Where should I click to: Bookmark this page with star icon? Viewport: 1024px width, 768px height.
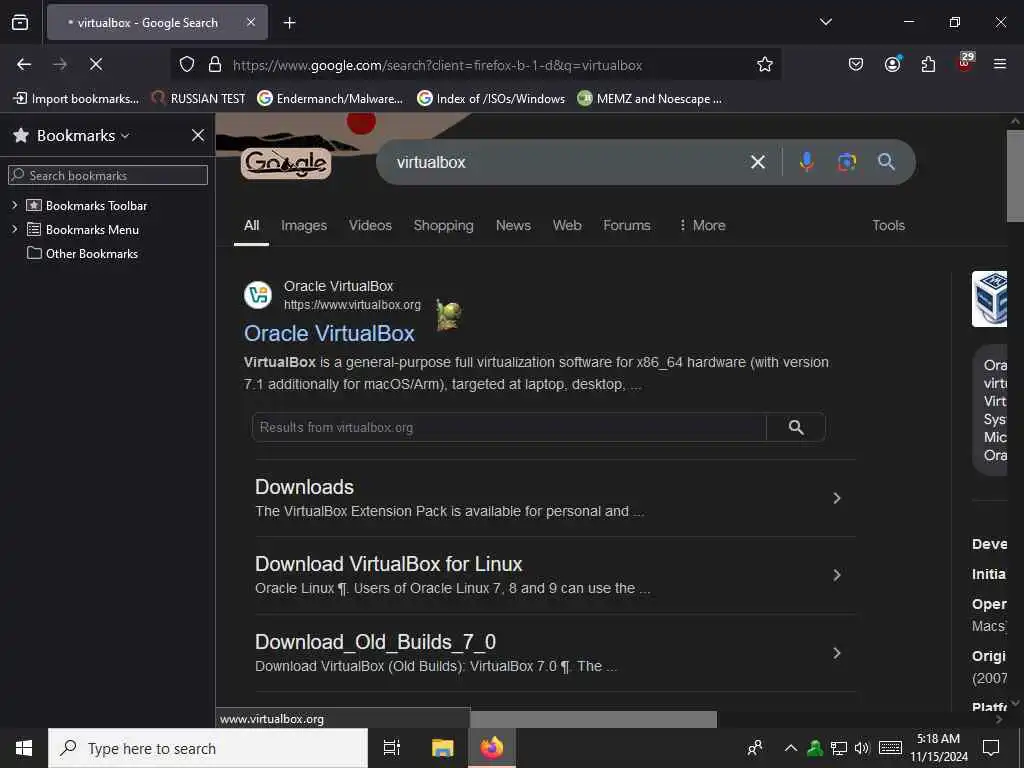(765, 64)
